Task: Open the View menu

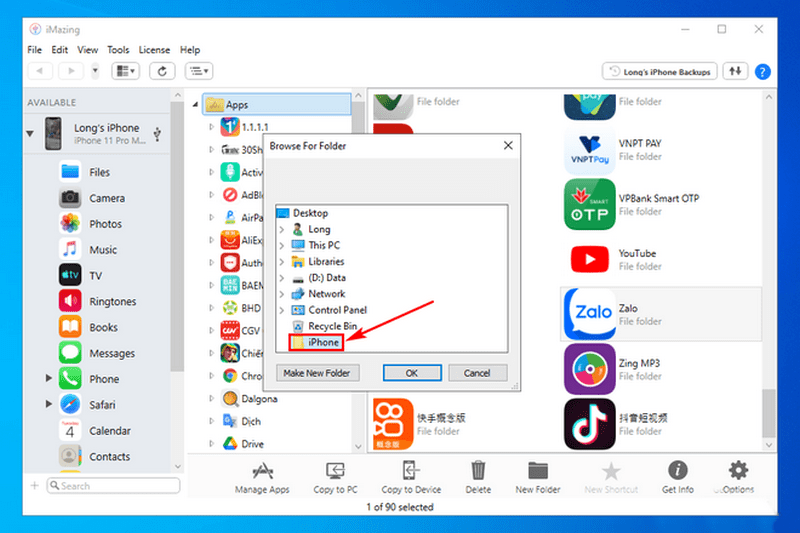Action: pyautogui.click(x=87, y=50)
